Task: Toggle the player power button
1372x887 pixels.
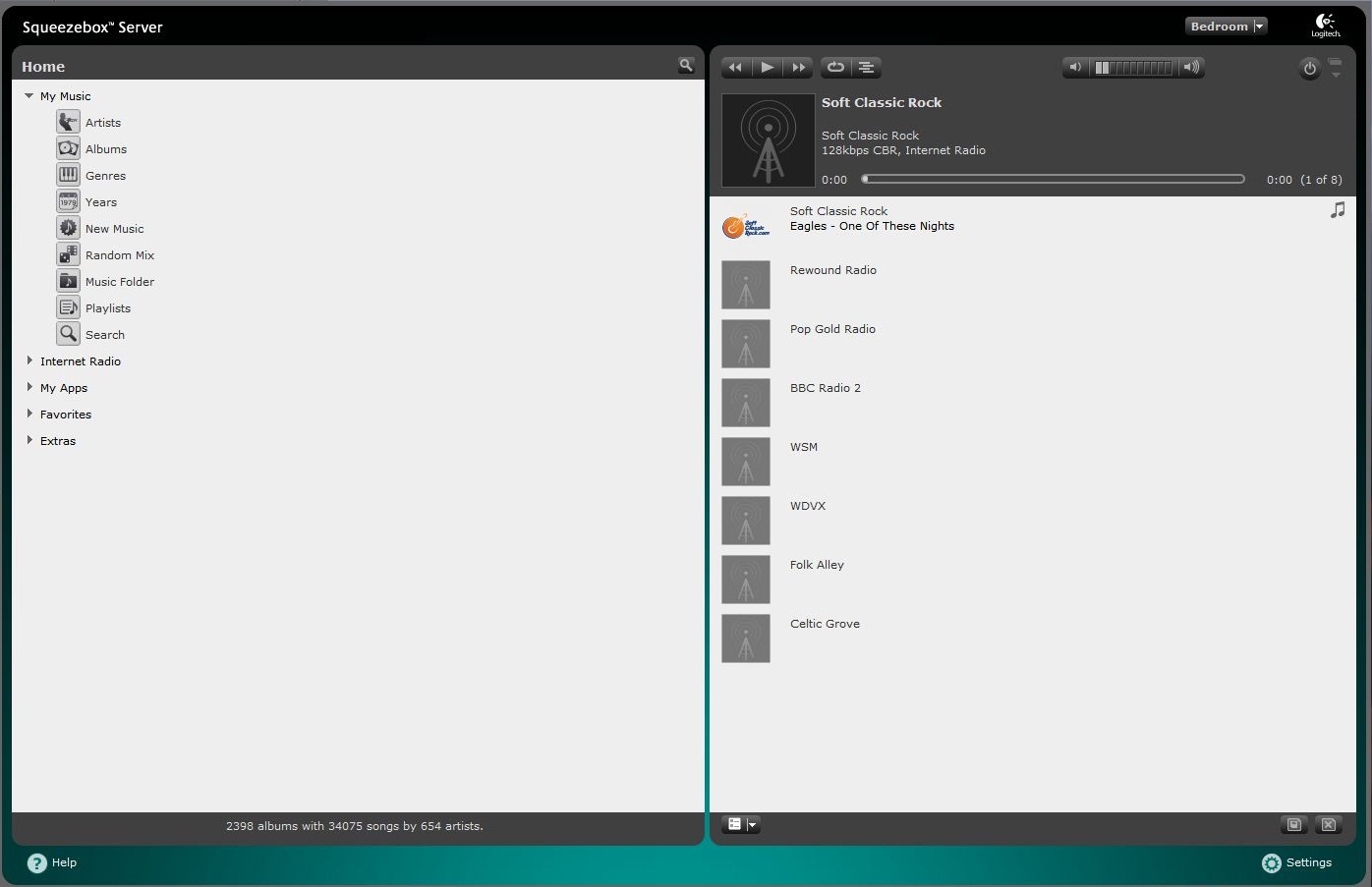Action: [x=1309, y=69]
